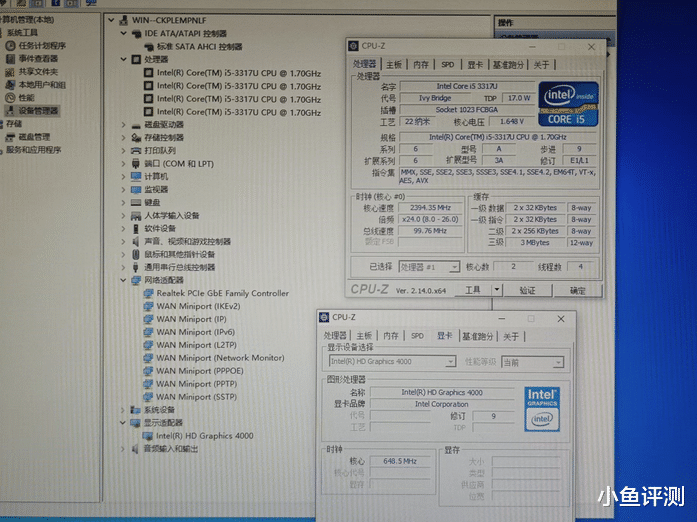The height and width of the screenshot is (522, 697).
Task: Switch to 显卡 tab in upper CPU-Z
Action: click(x=475, y=65)
